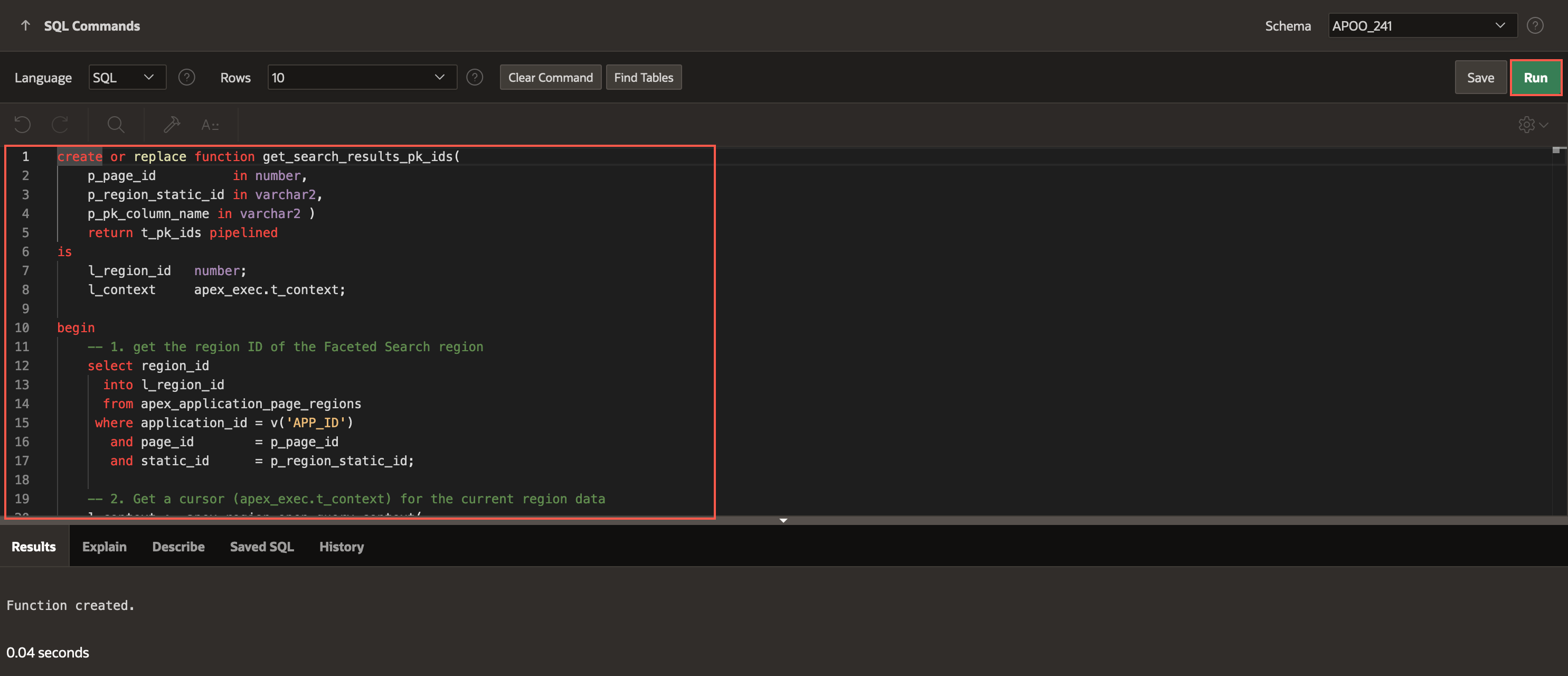1568x676 pixels.
Task: Select the History tab
Action: pyautogui.click(x=342, y=546)
